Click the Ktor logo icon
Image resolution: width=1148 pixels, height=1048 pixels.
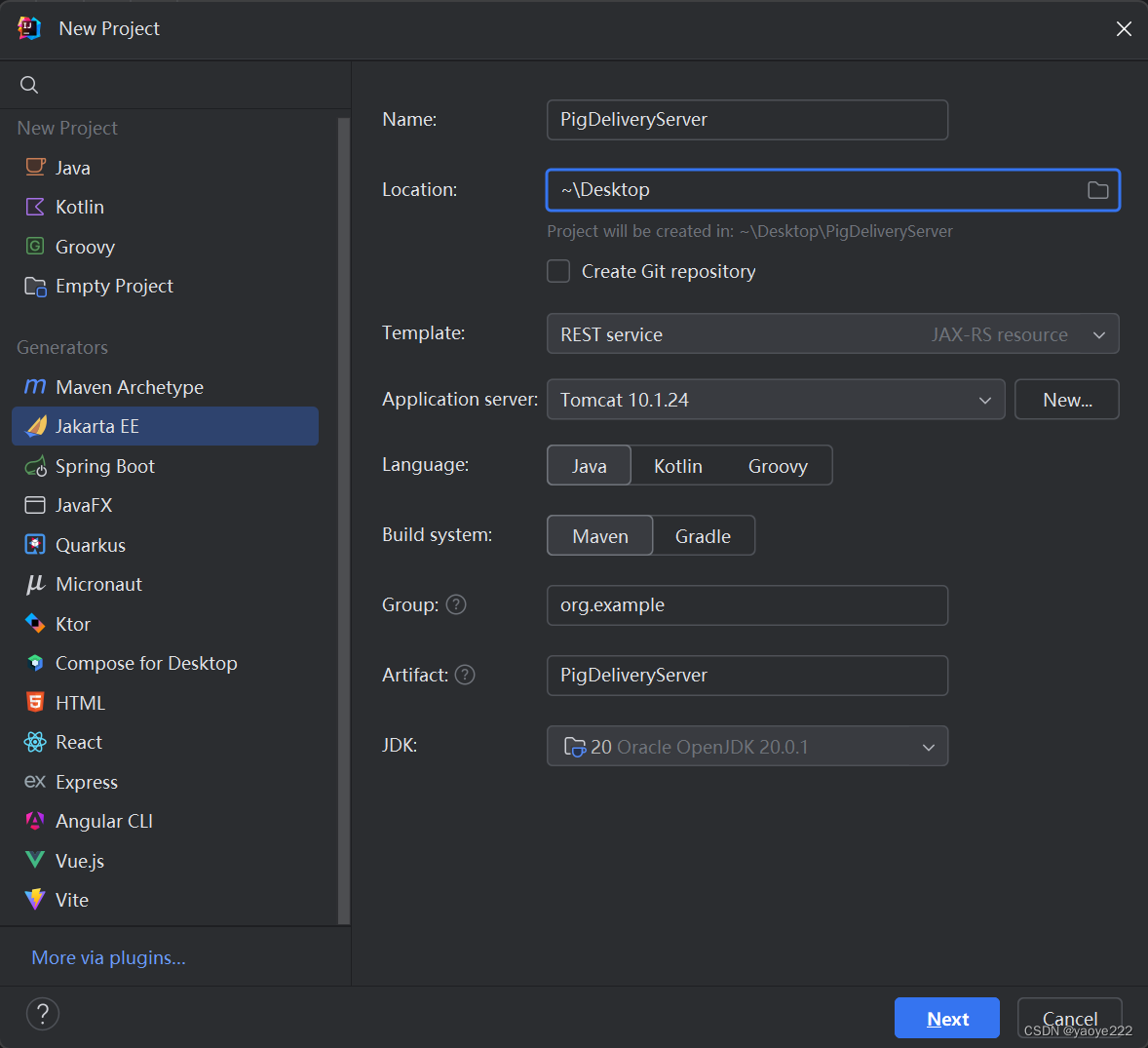point(35,623)
